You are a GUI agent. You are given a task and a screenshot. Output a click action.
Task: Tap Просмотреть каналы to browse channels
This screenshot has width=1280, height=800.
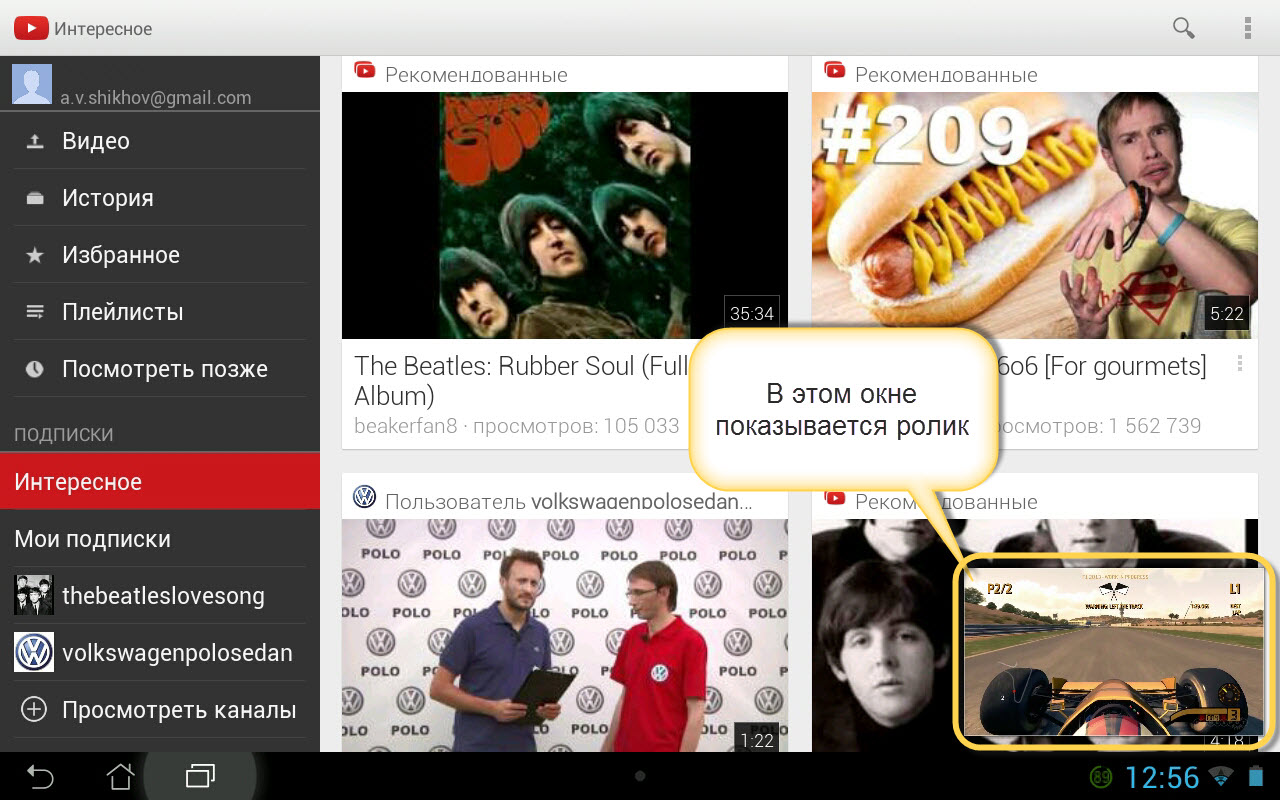click(x=160, y=710)
